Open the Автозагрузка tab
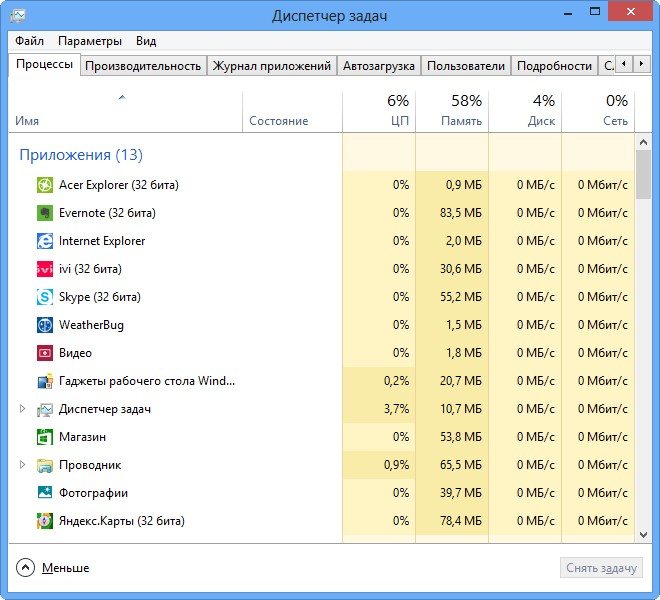Viewport: 660px width, 600px height. (379, 66)
